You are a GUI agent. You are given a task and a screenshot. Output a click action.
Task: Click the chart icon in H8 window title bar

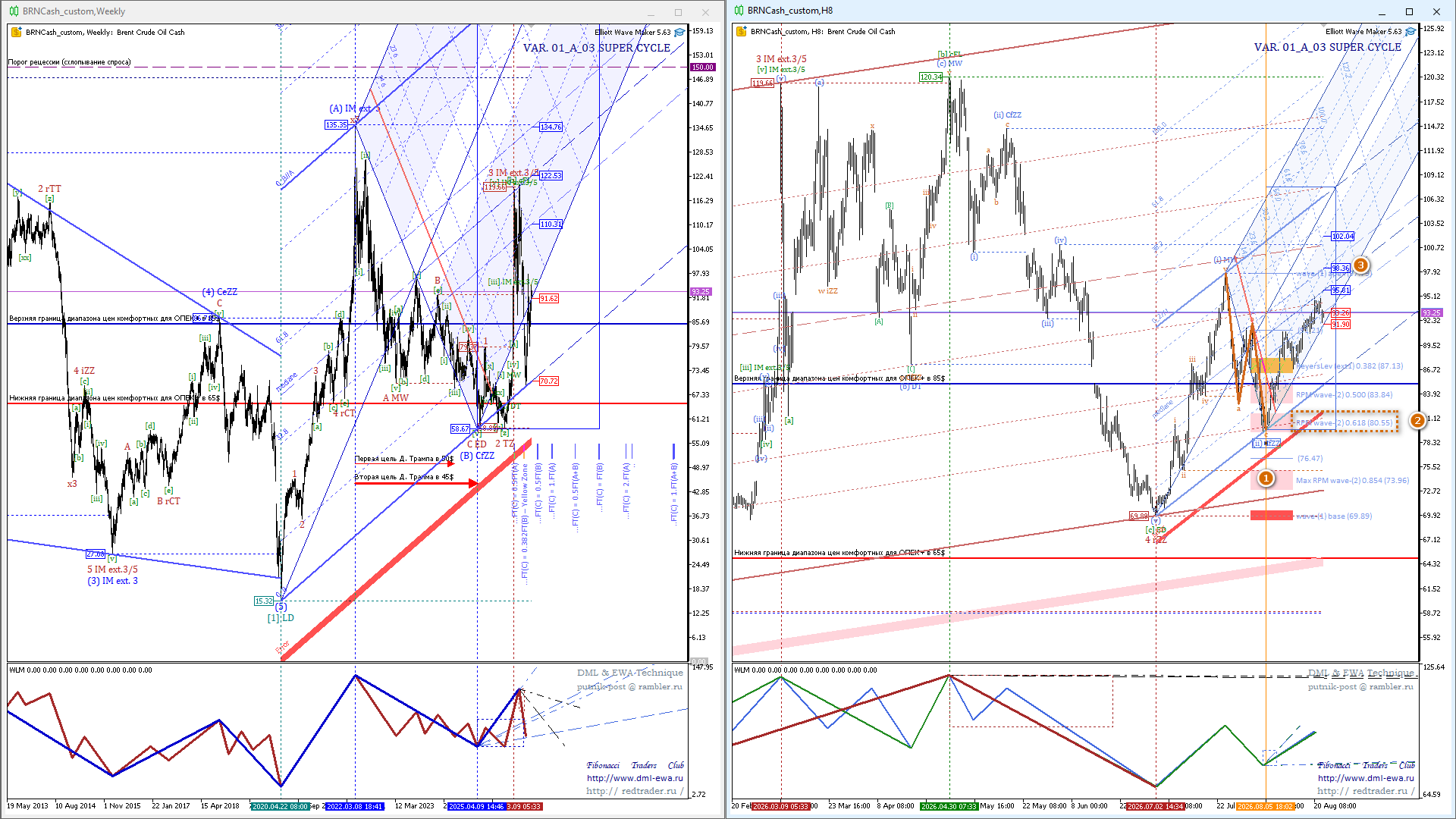(x=739, y=11)
